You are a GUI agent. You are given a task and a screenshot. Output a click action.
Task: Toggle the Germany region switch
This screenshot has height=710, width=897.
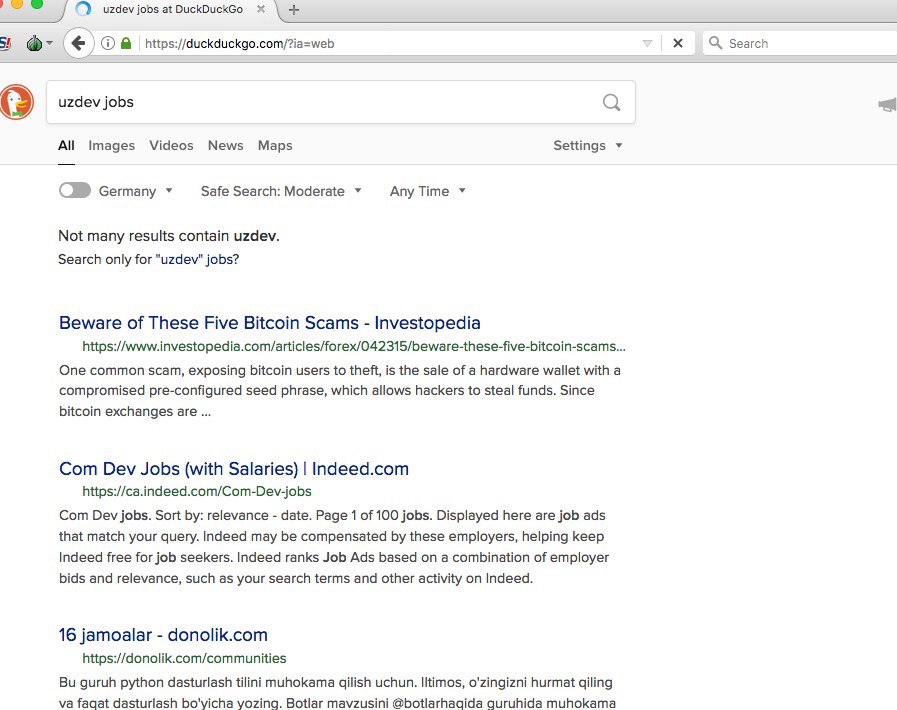pyautogui.click(x=75, y=190)
